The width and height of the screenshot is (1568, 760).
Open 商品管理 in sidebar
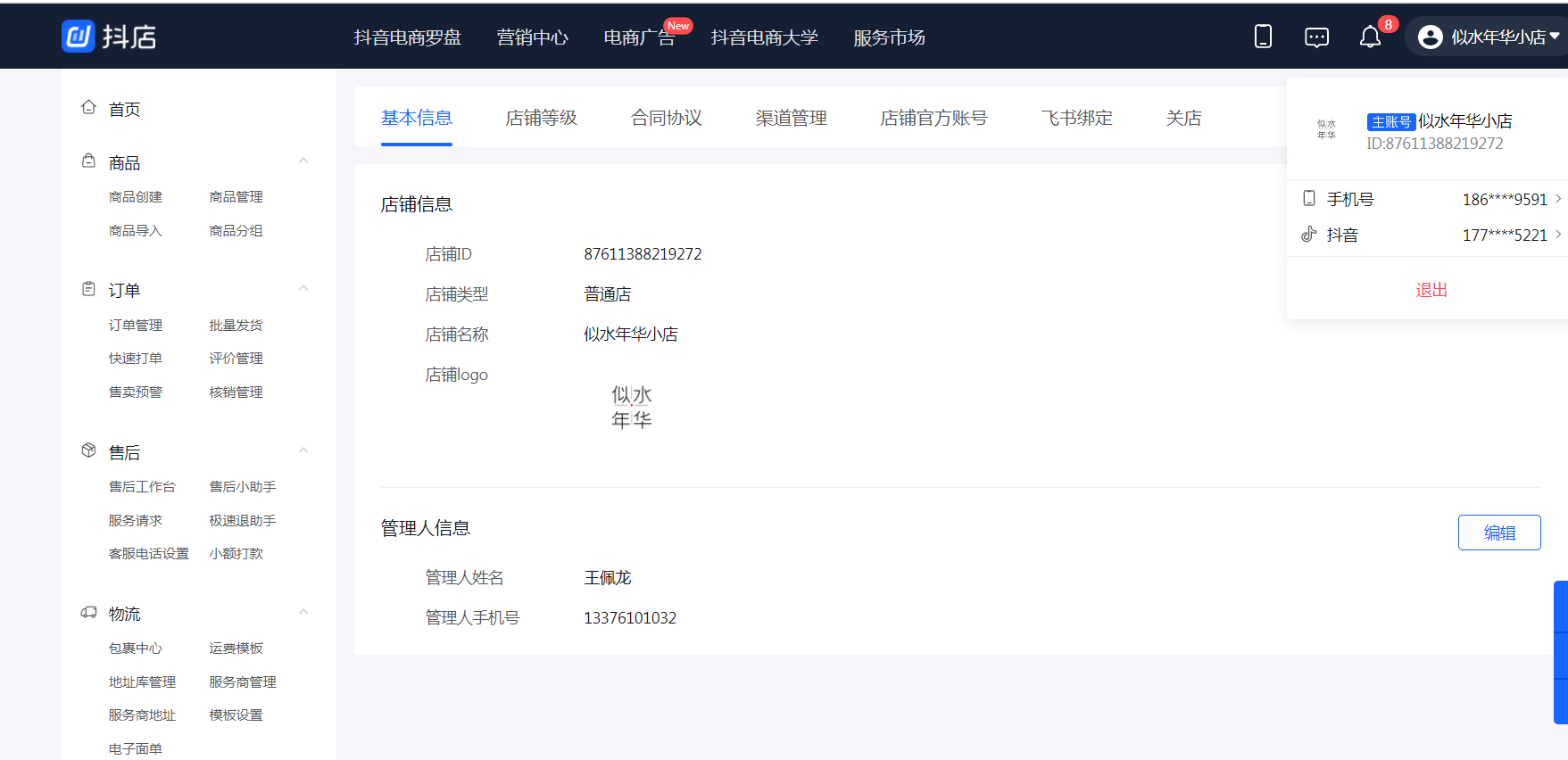pyautogui.click(x=236, y=197)
